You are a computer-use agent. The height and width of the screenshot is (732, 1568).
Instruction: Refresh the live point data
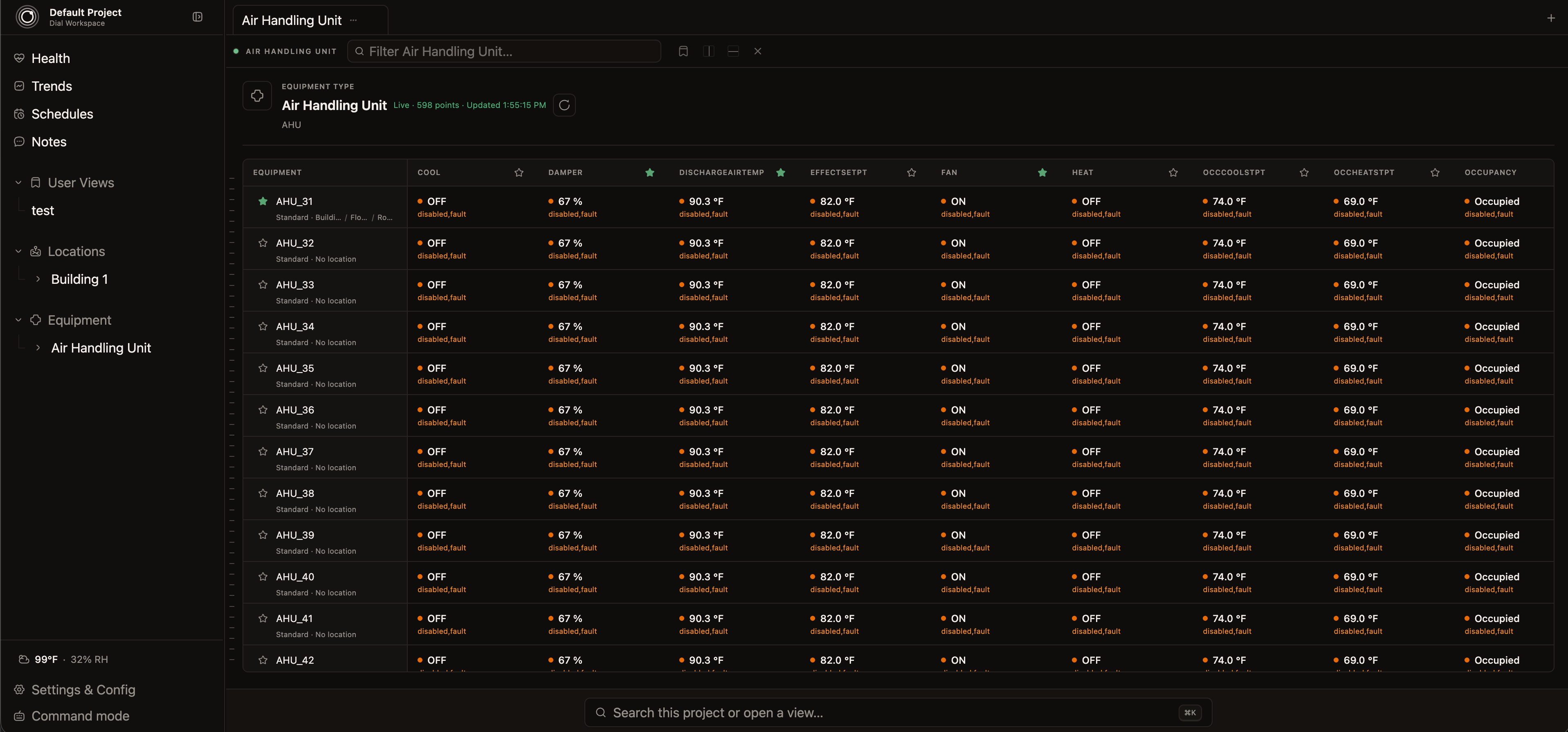coord(564,105)
